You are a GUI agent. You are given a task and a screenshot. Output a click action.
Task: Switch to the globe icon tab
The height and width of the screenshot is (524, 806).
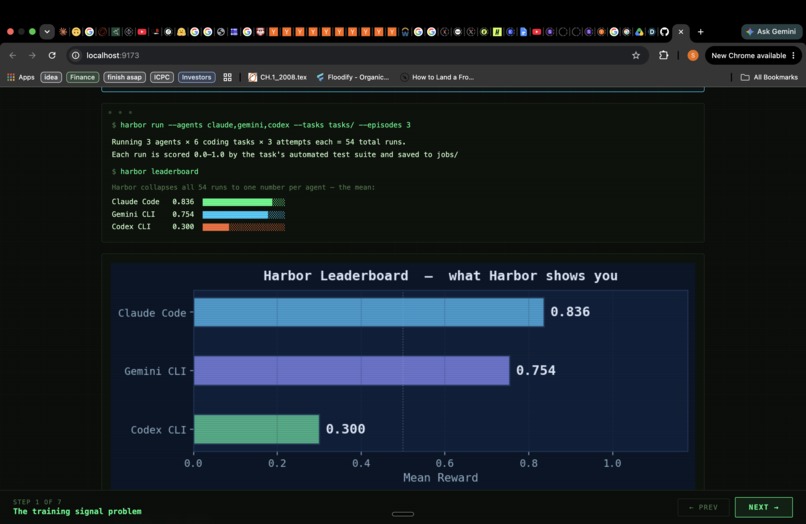(x=221, y=32)
